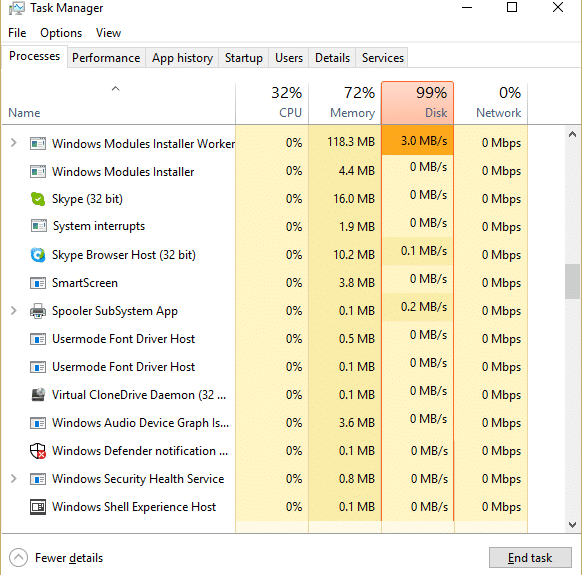
Task: Select the SmartScreen process name
Action: (x=85, y=283)
